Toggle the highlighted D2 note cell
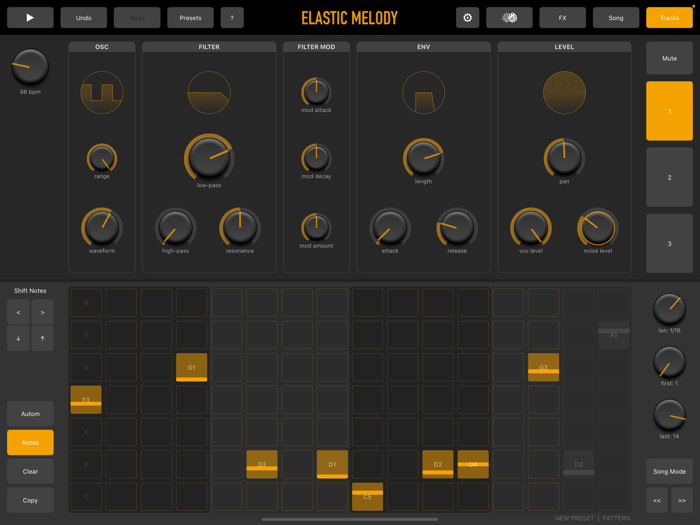This screenshot has height=525, width=700. [438, 464]
